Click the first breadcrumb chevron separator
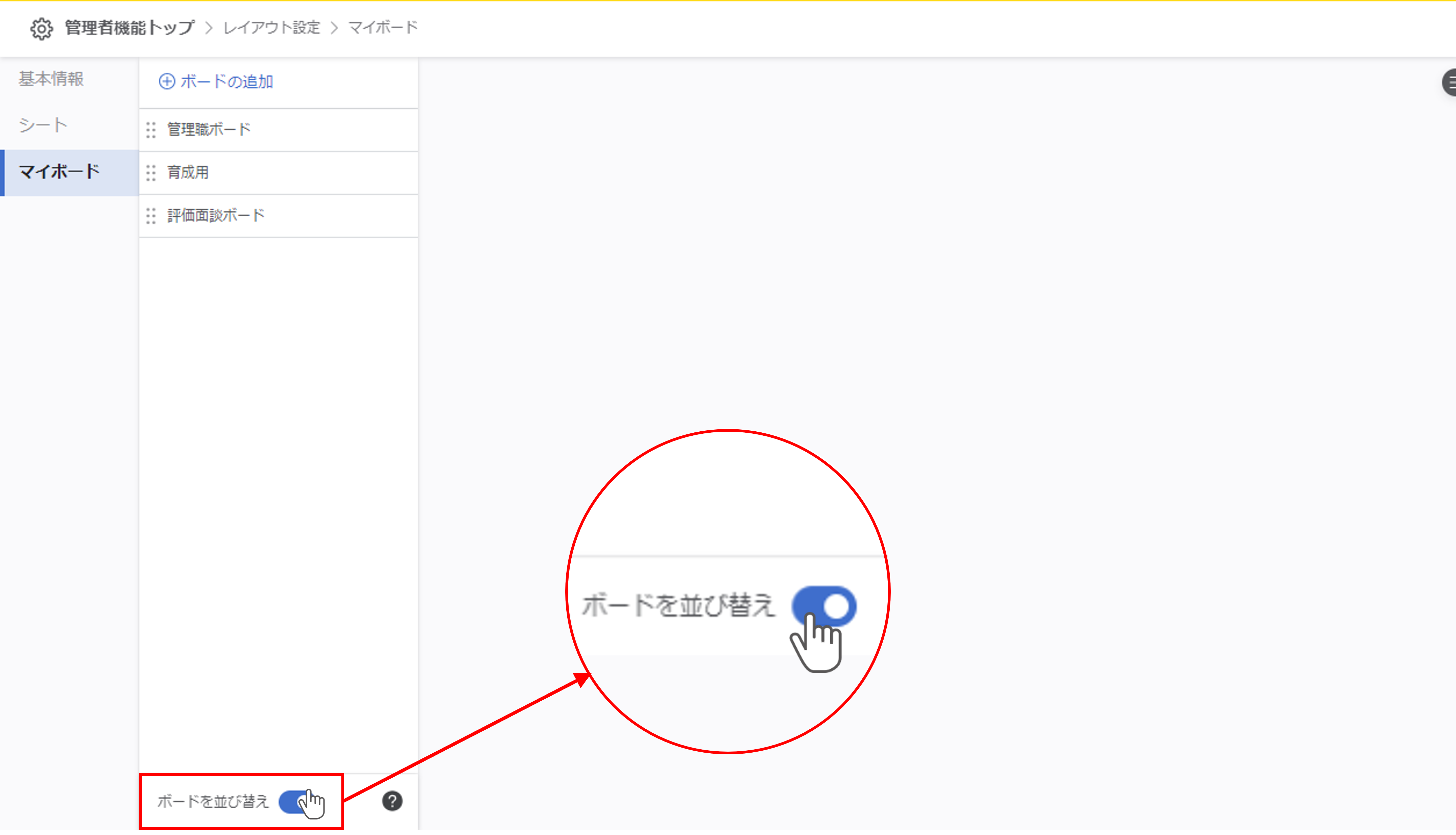The image size is (1456, 835). coord(209,28)
